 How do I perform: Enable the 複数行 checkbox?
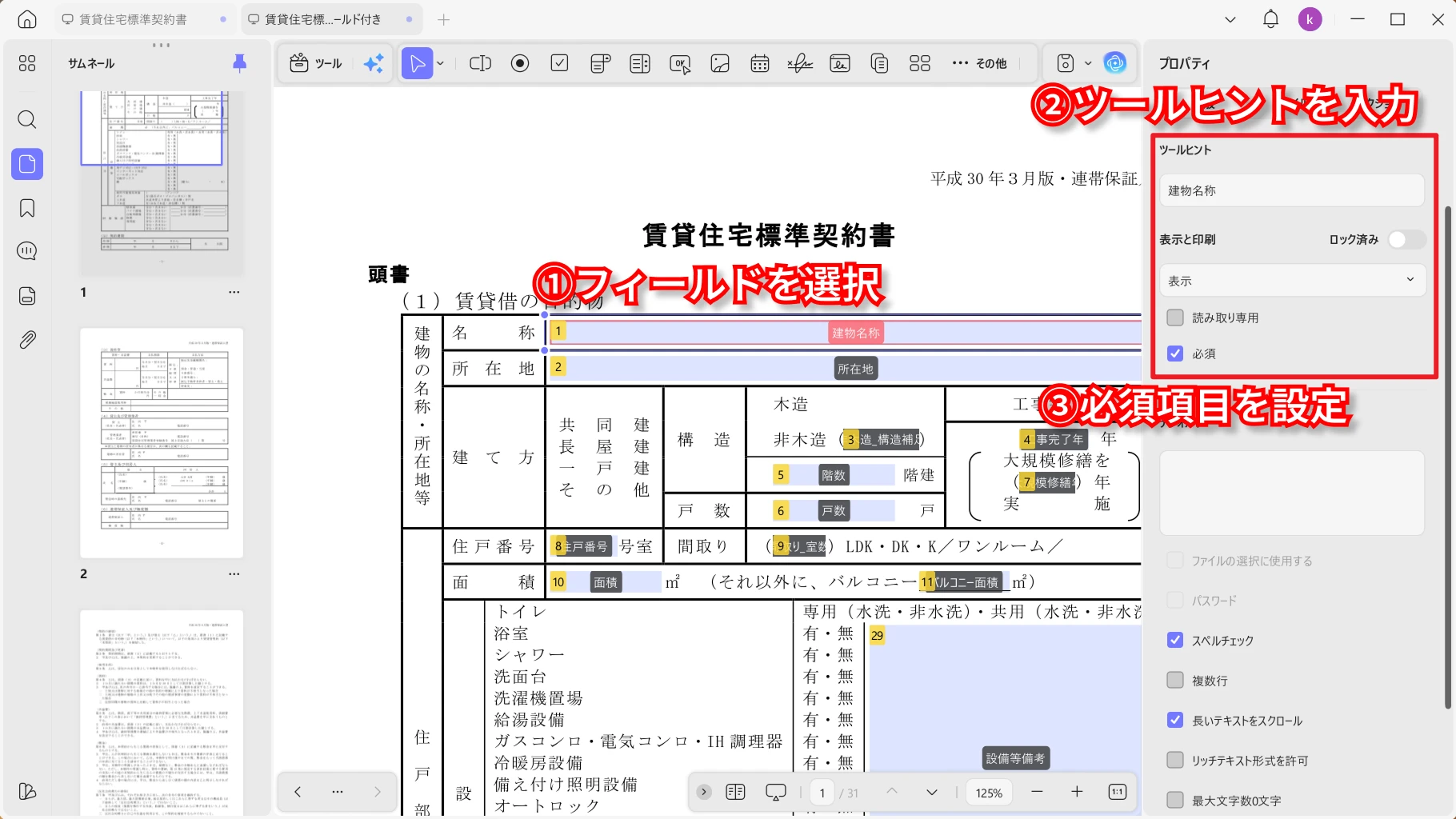(1175, 680)
